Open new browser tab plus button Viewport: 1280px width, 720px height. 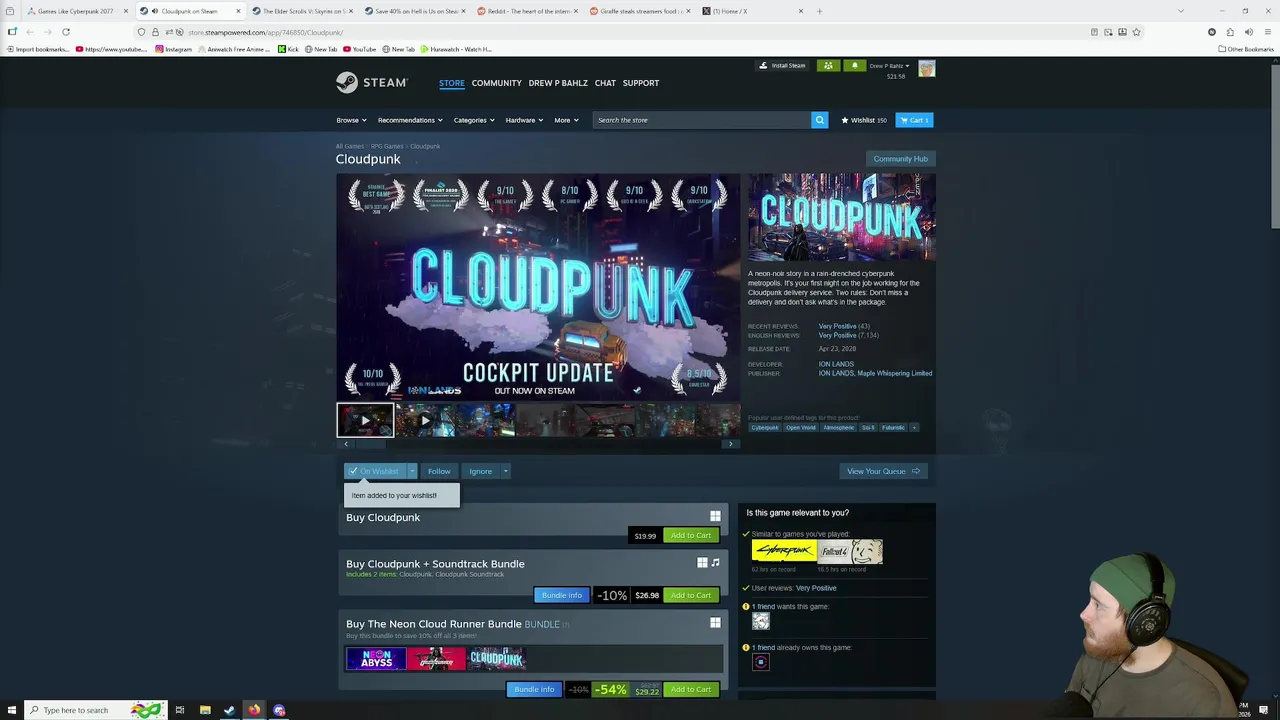click(819, 11)
